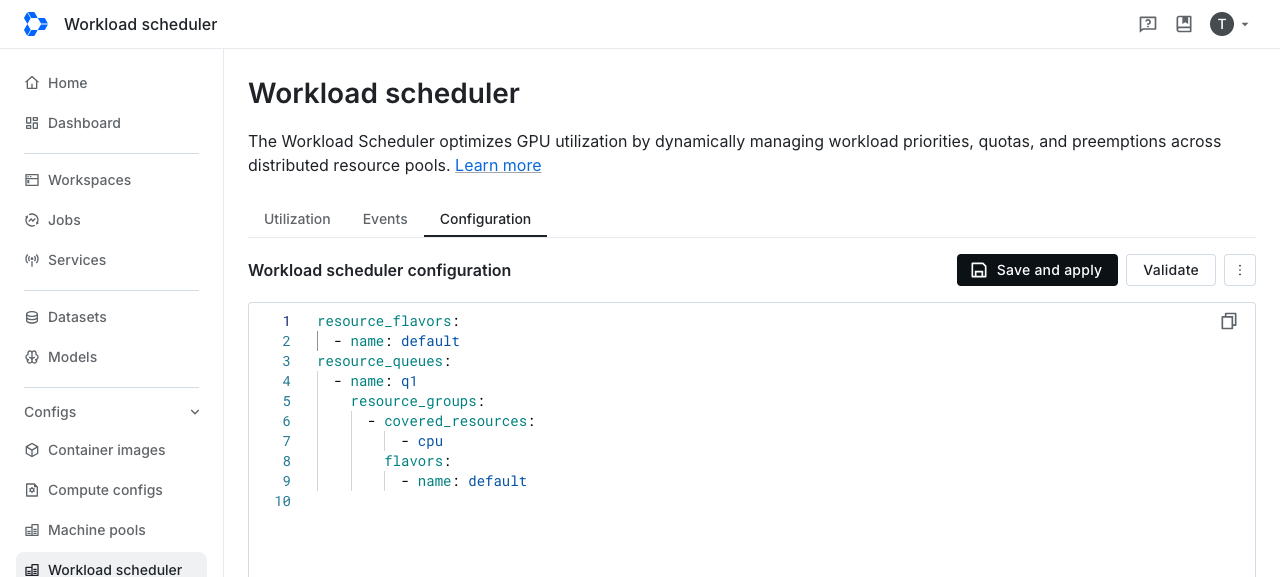Image resolution: width=1280 pixels, height=577 pixels.
Task: Open the three-dot more options menu
Action: (1240, 270)
